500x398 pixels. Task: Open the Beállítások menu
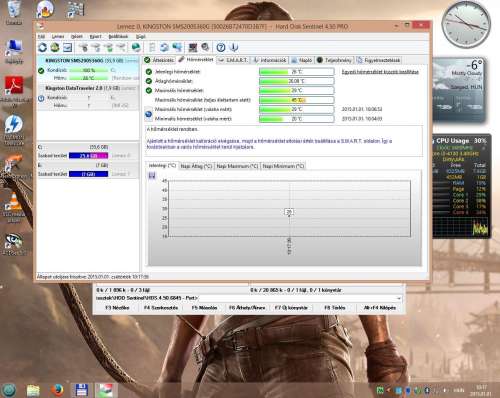tap(118, 36)
